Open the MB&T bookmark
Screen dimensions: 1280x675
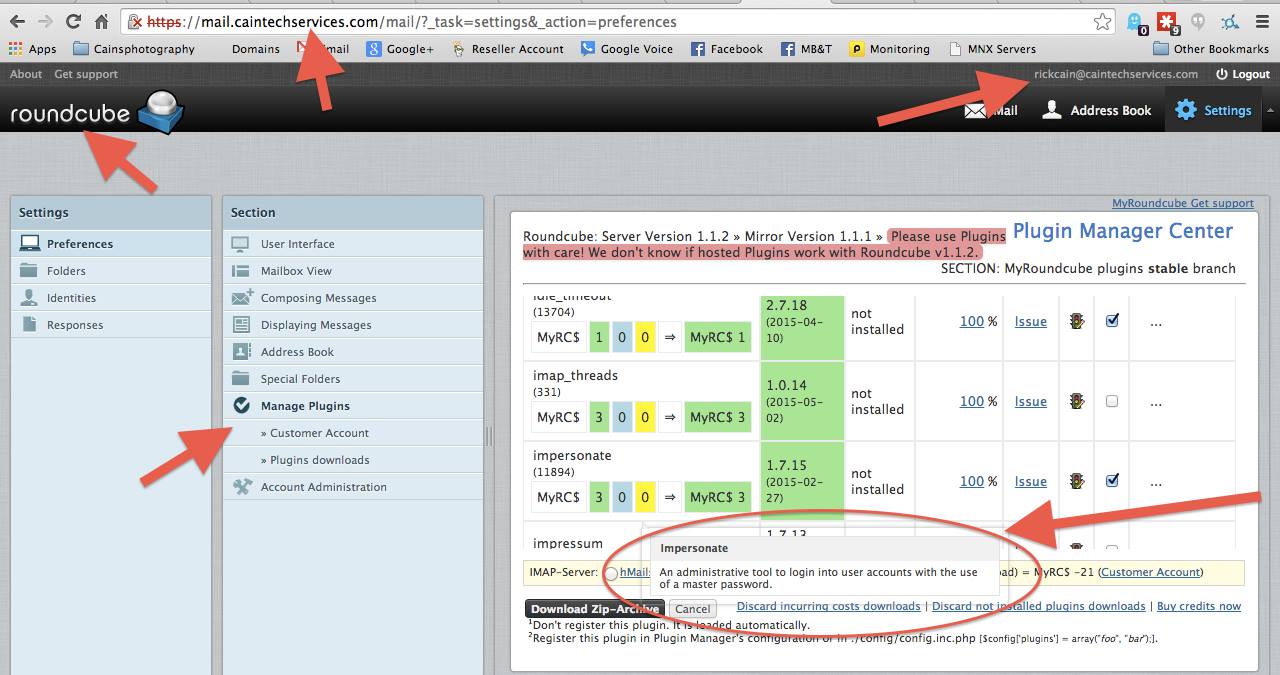(x=806, y=49)
